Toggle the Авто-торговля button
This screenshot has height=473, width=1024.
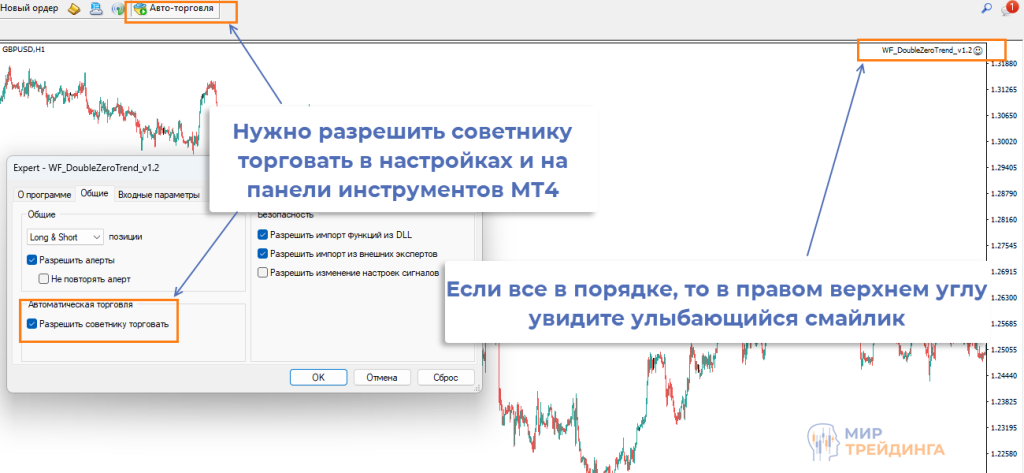pos(174,9)
